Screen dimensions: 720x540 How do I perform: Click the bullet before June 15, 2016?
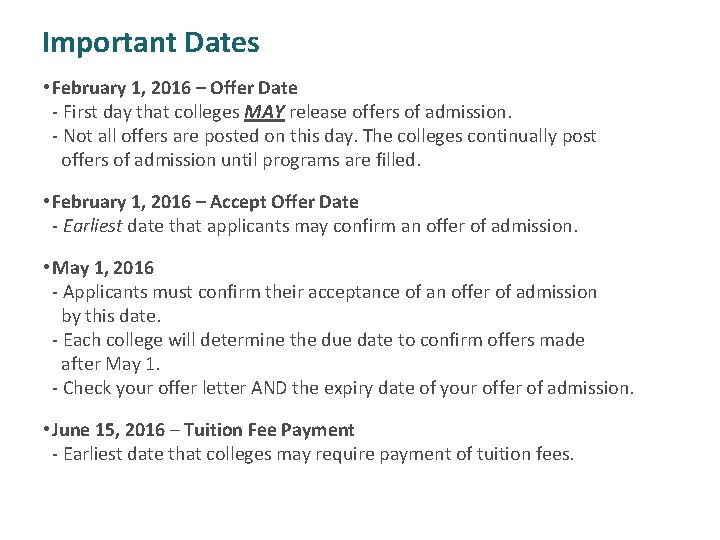(x=46, y=430)
